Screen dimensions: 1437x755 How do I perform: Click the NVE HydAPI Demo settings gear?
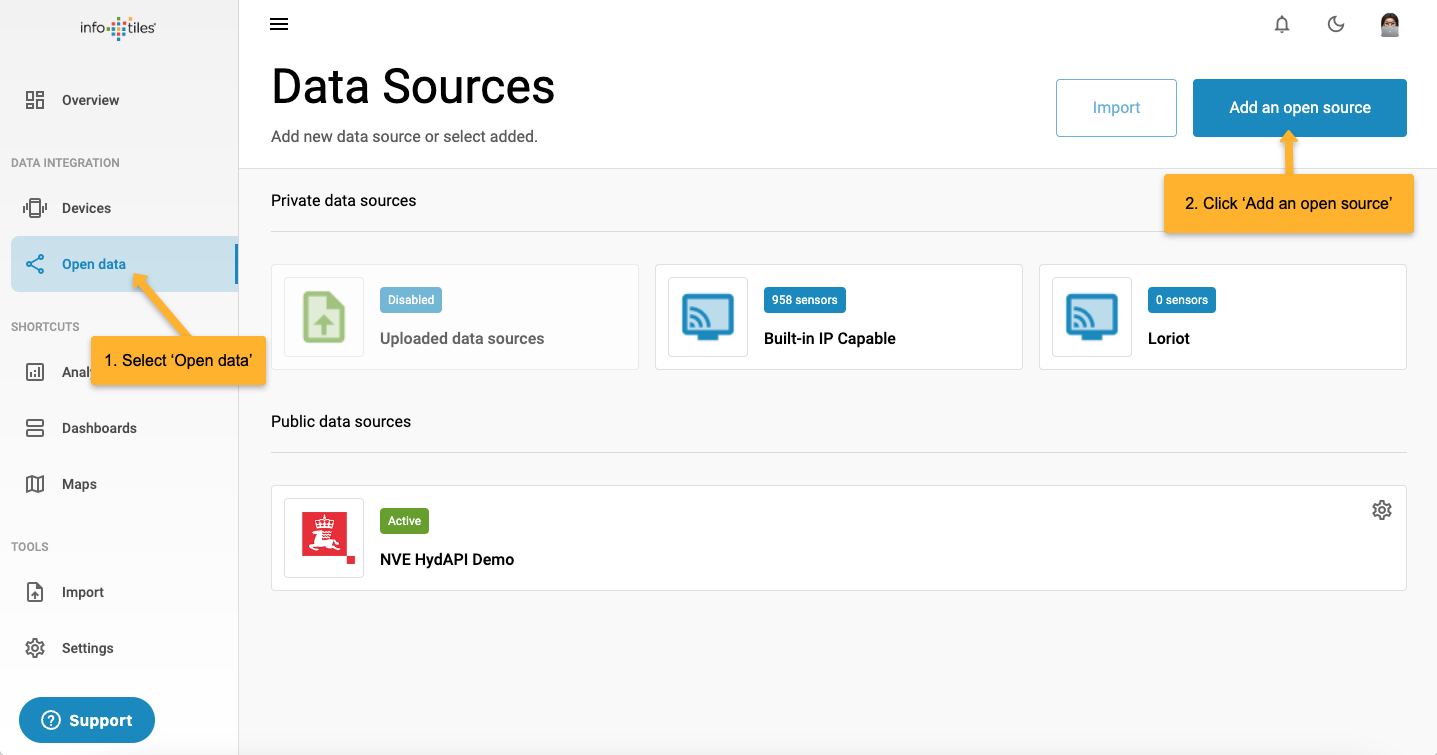point(1381,510)
